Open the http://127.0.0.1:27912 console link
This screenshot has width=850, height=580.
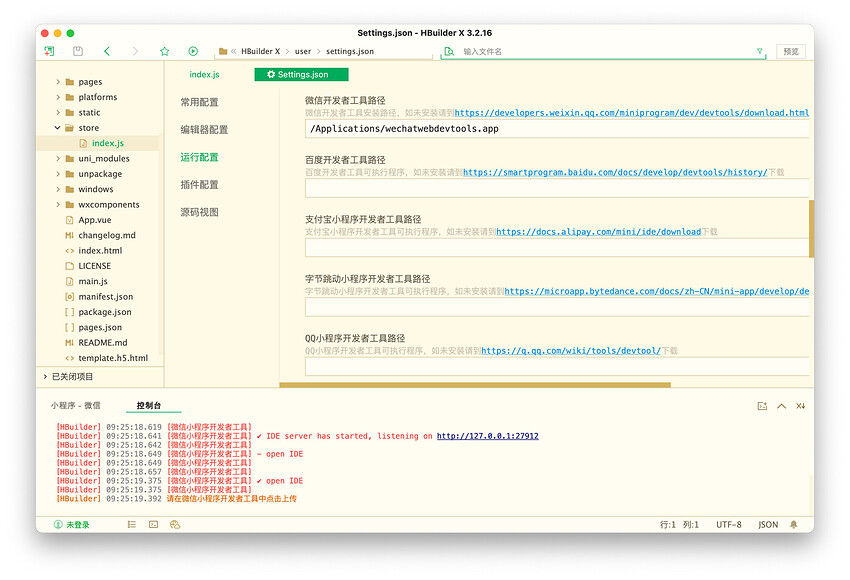tap(488, 436)
